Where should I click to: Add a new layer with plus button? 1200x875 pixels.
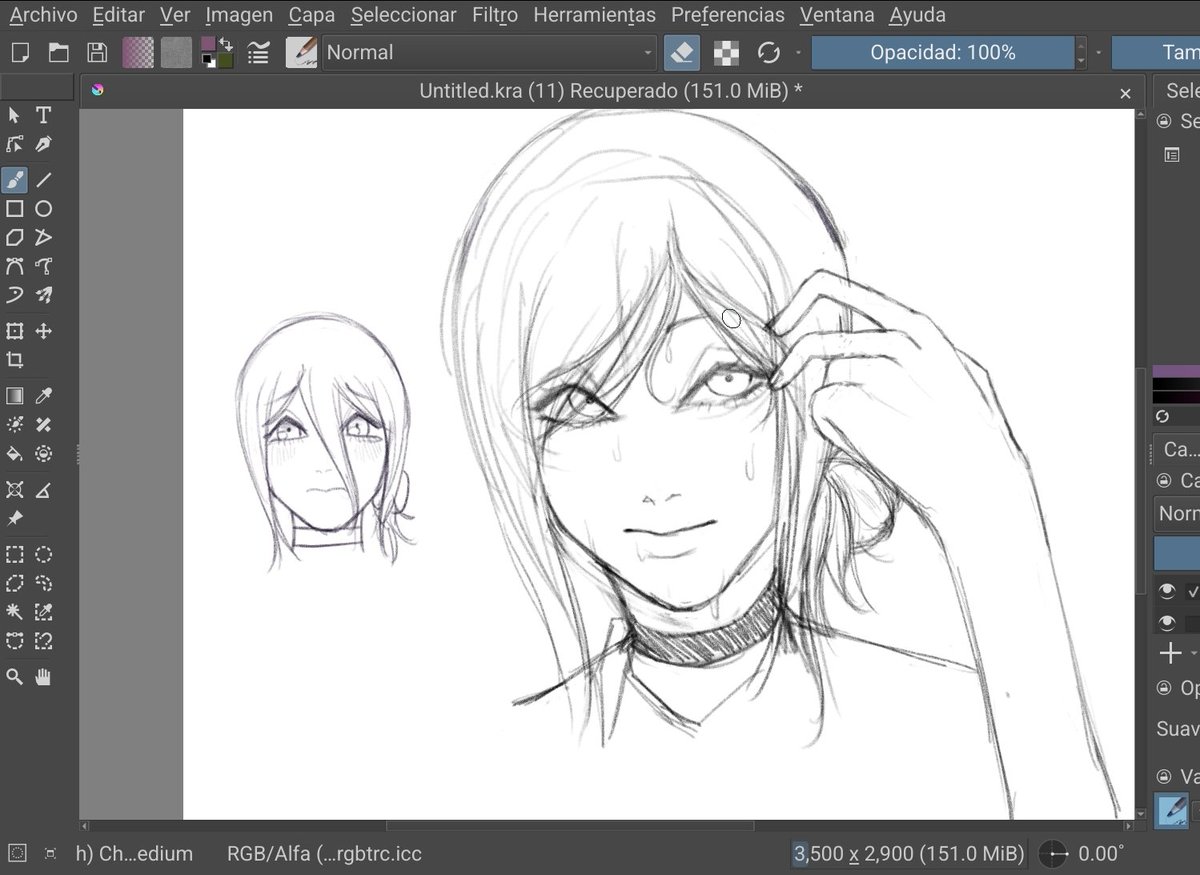[x=1170, y=654]
